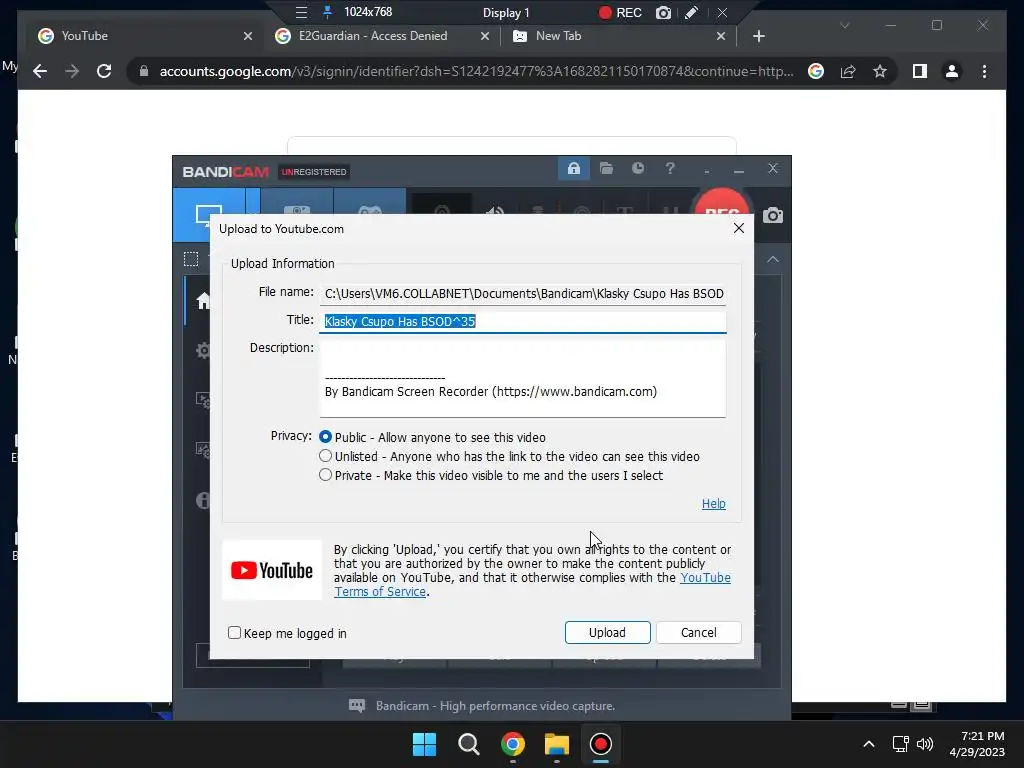Screen dimensions: 1024x768
Task: Click the YouTube logo in dialog
Action: click(x=272, y=570)
